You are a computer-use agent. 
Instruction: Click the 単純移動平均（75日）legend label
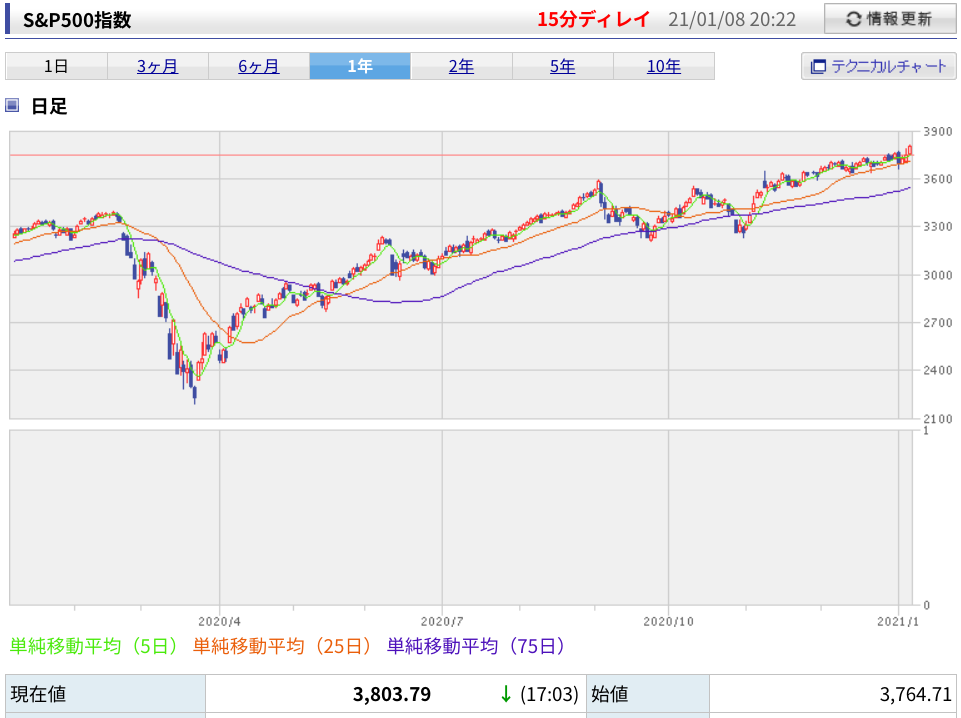(477, 646)
